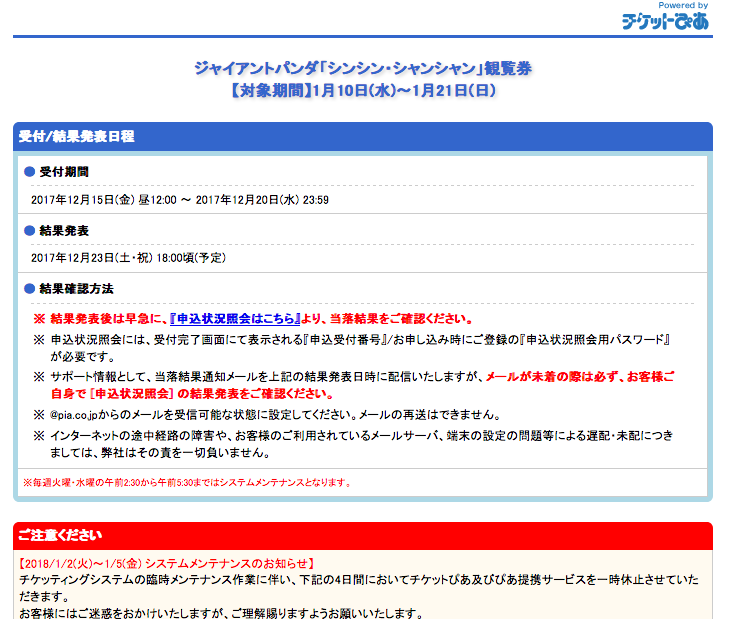Open the 申込状況照会はこちら link
Image resolution: width=752 pixels, height=619 pixels.
(235, 319)
